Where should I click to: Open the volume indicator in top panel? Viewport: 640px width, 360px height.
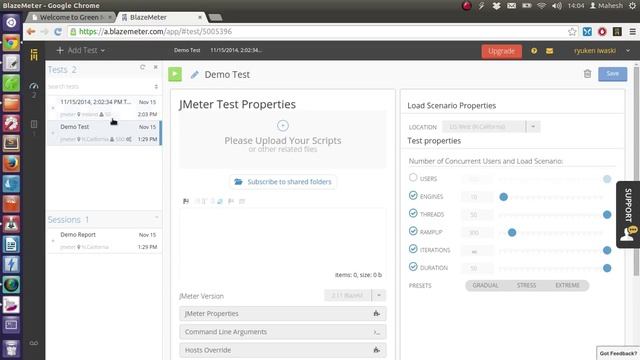tap(556, 6)
